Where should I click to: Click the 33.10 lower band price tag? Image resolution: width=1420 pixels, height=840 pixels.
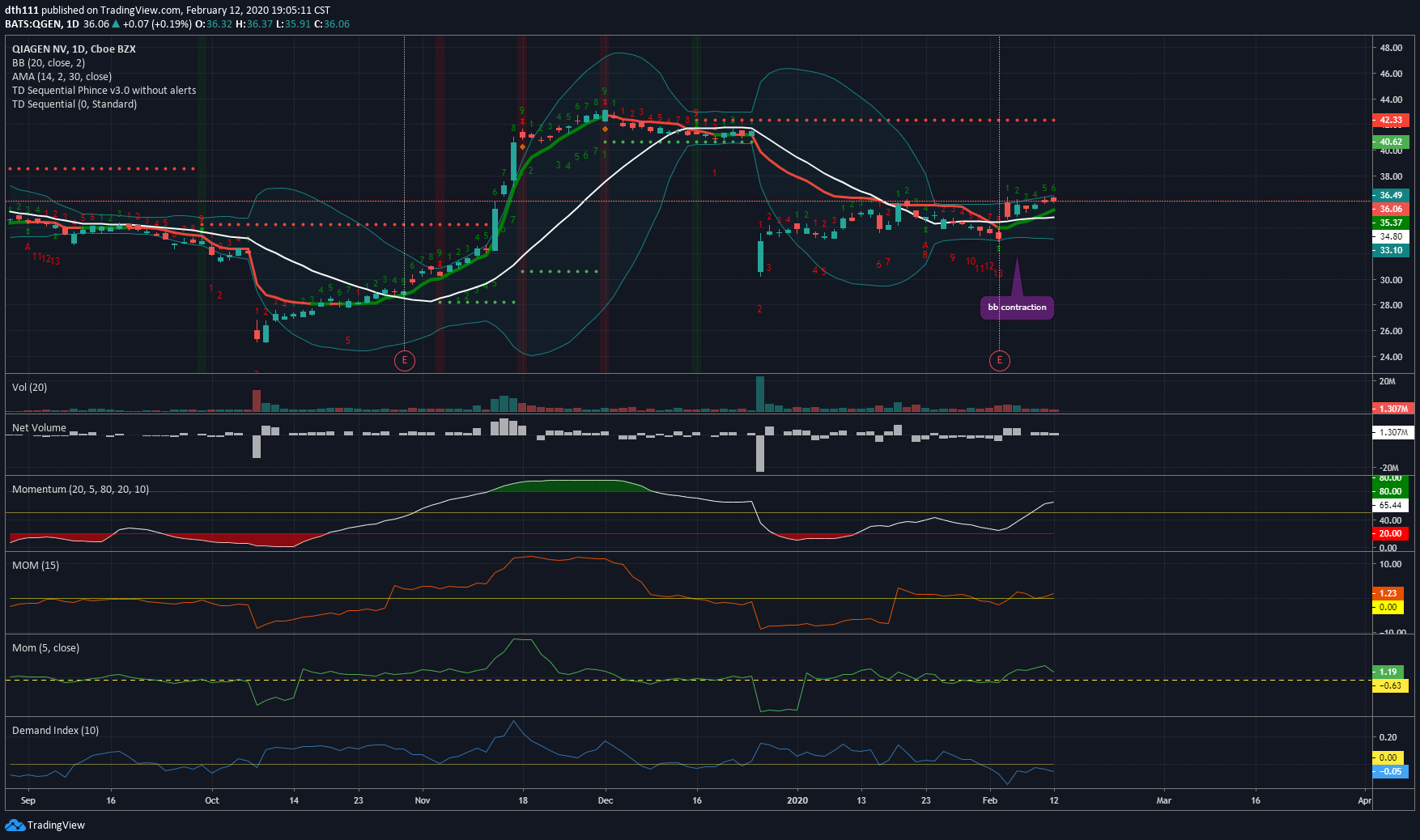point(1391,250)
